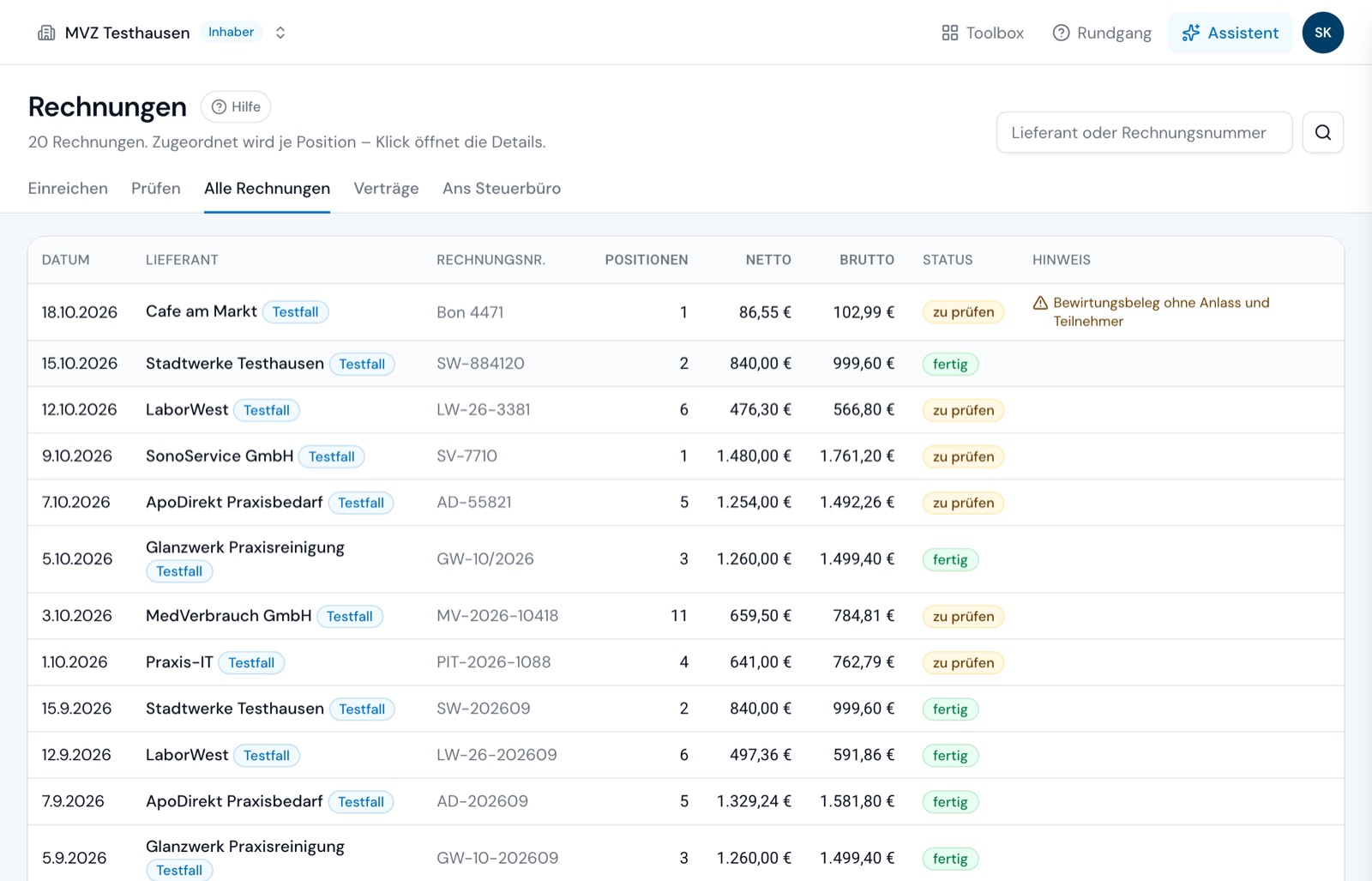Screen dimensions: 1372x881
Task: Open the LaborWest invoice LW-26-3381
Action: pos(686,410)
